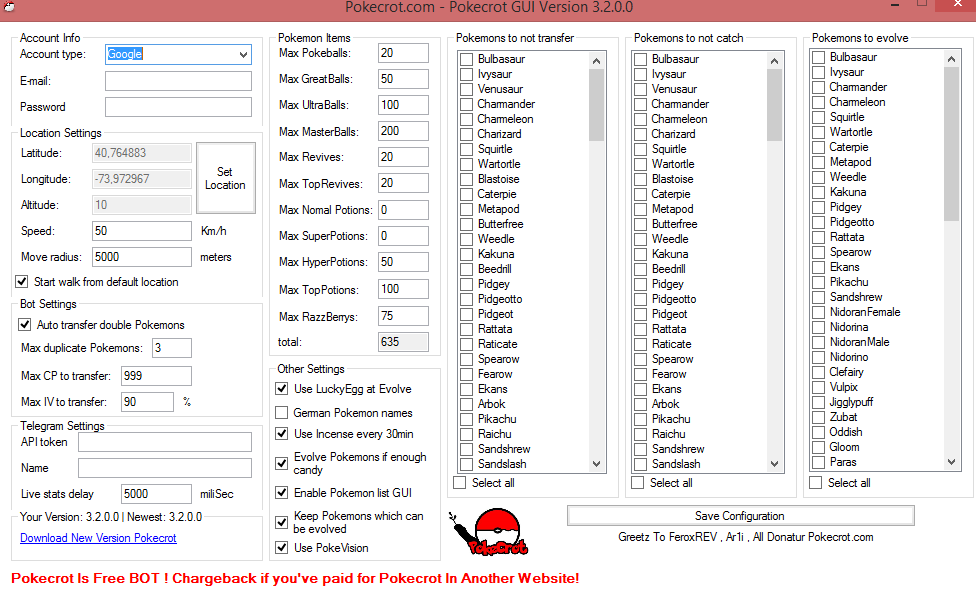Click the Max UltraBalls field
The image size is (976, 589).
[403, 105]
